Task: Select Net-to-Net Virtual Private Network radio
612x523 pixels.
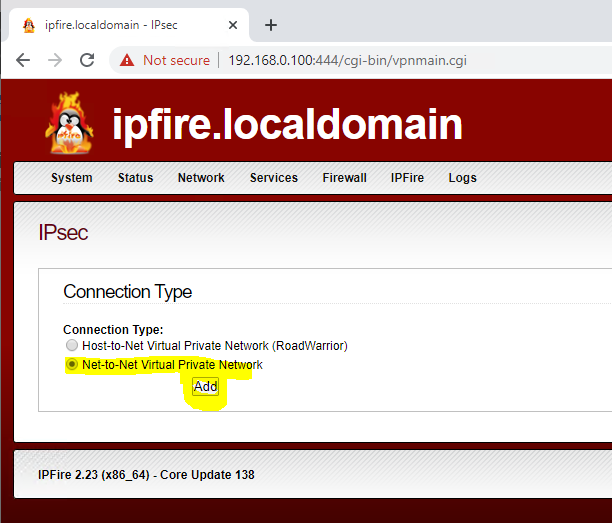Action: (72, 364)
